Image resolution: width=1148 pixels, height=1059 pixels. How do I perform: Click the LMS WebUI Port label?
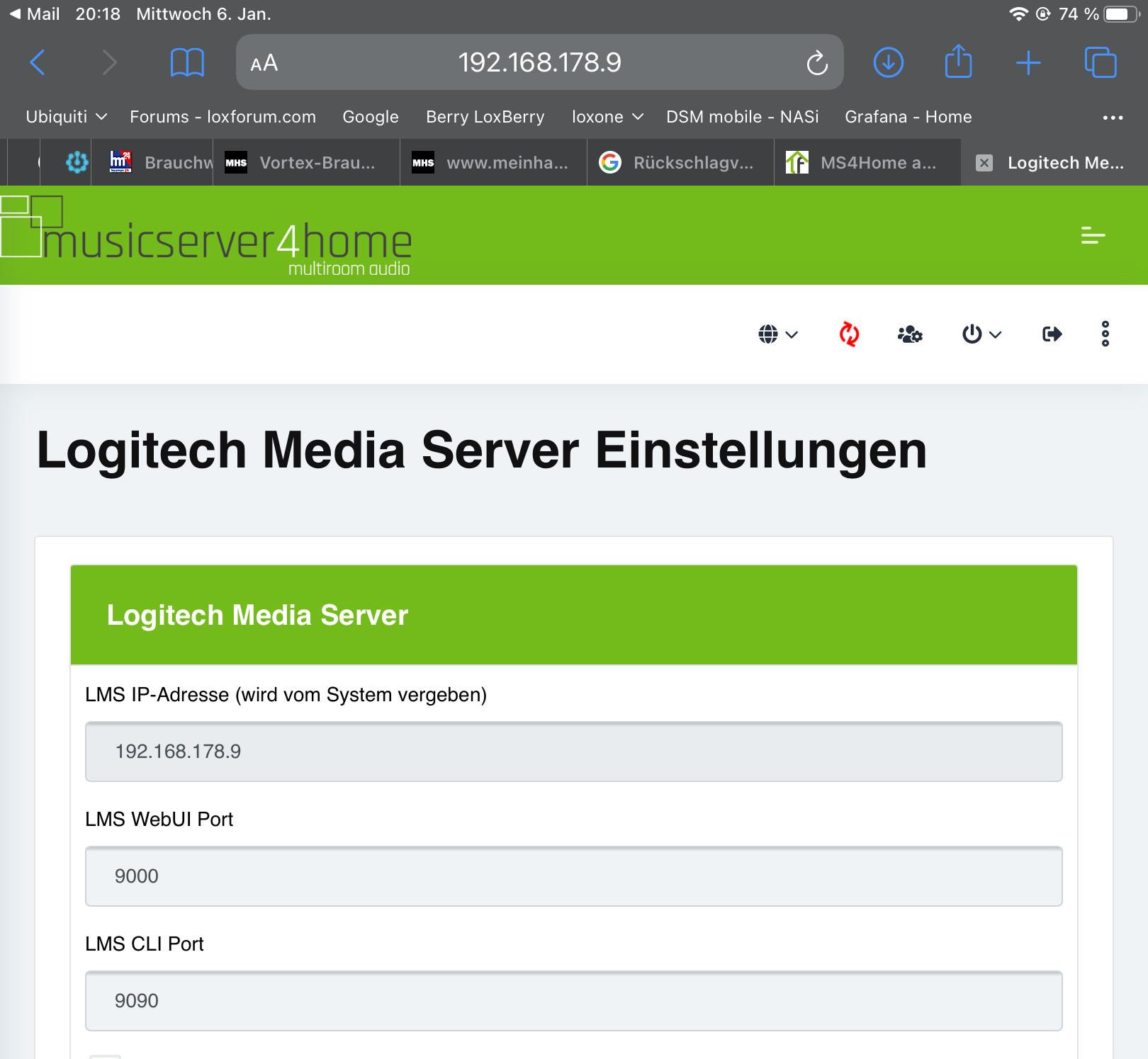[x=159, y=820]
